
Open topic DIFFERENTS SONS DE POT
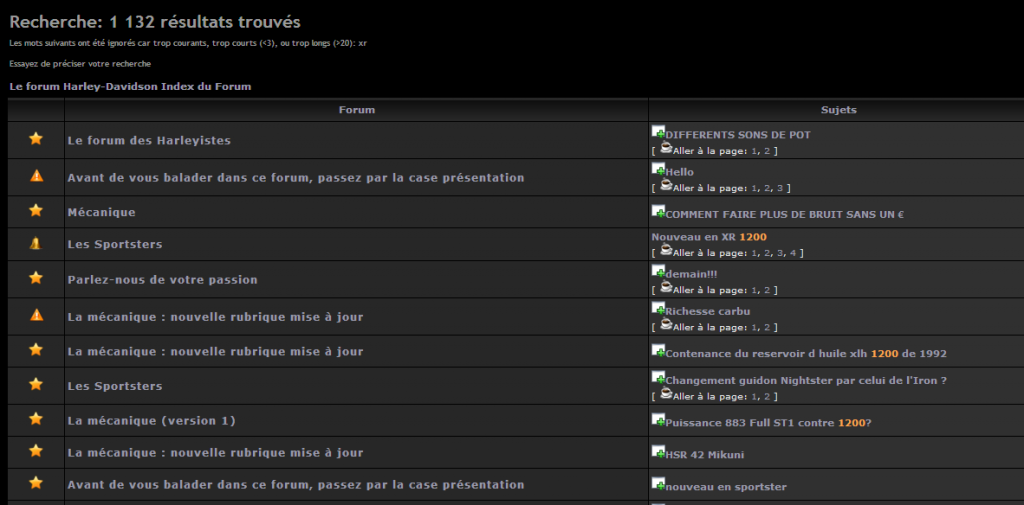tap(738, 135)
